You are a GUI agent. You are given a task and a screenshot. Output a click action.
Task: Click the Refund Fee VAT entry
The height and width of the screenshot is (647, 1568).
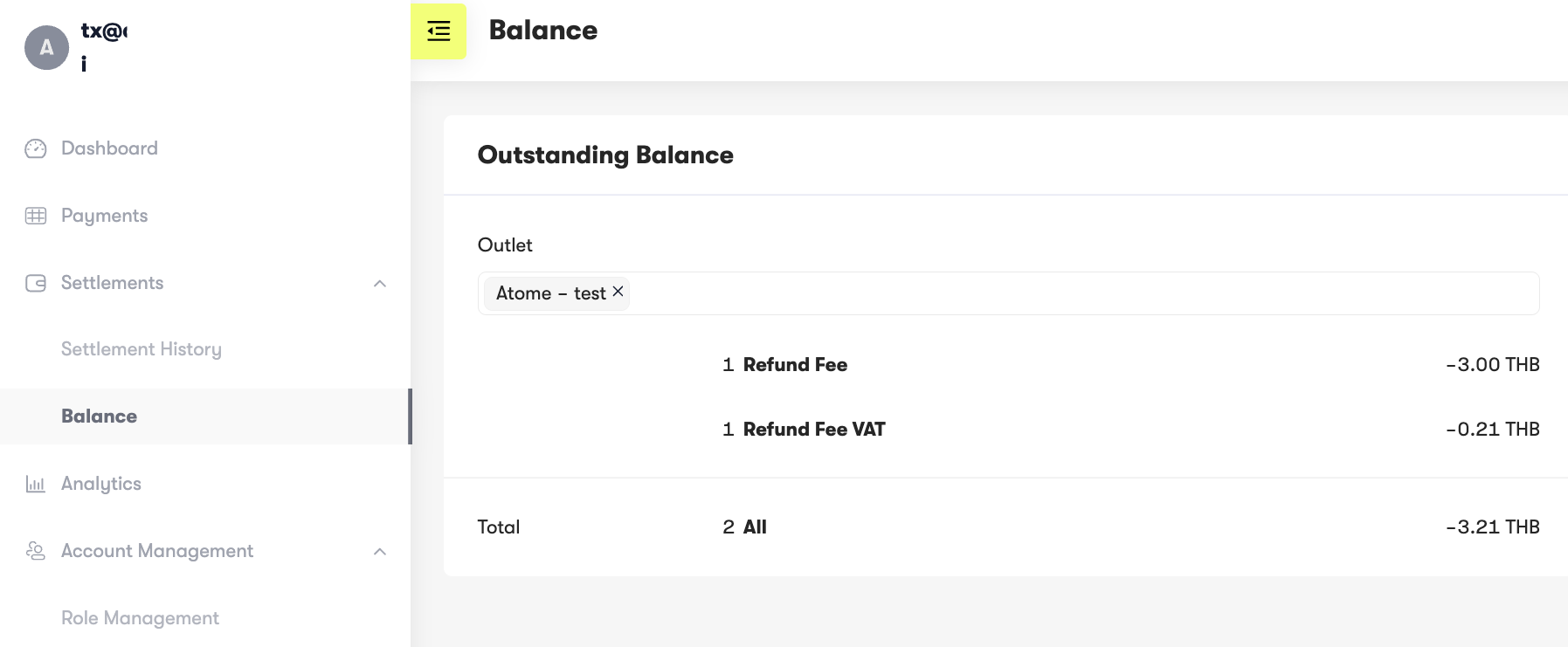(812, 429)
